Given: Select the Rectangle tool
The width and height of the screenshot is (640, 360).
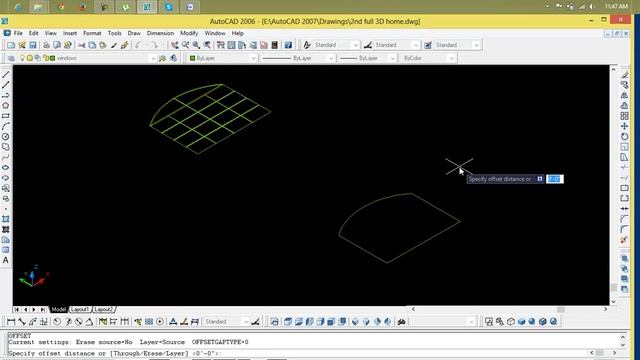Looking at the screenshot, I should point(6,116).
